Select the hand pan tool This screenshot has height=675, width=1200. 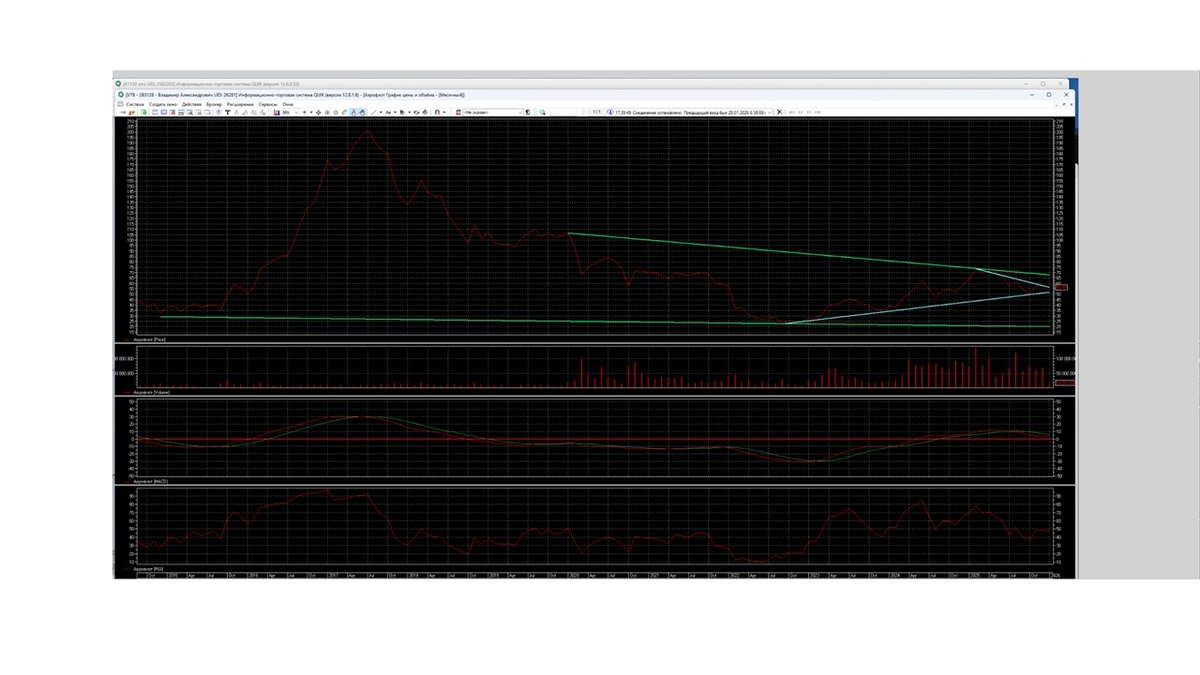(x=363, y=112)
